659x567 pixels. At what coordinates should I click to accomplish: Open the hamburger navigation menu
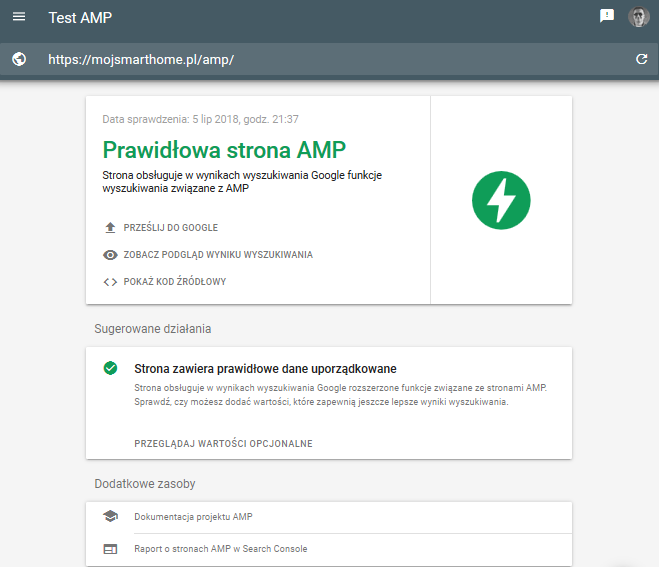(x=19, y=17)
